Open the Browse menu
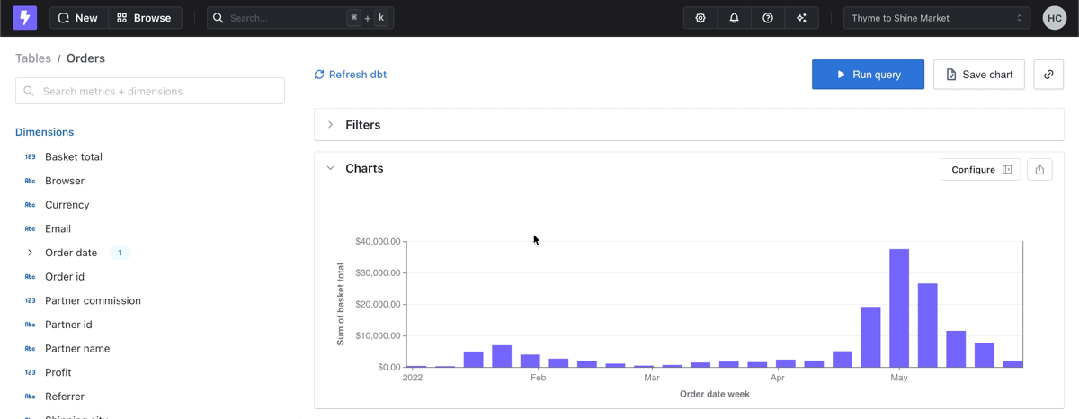Image resolution: width=1079 pixels, height=419 pixels. [143, 18]
